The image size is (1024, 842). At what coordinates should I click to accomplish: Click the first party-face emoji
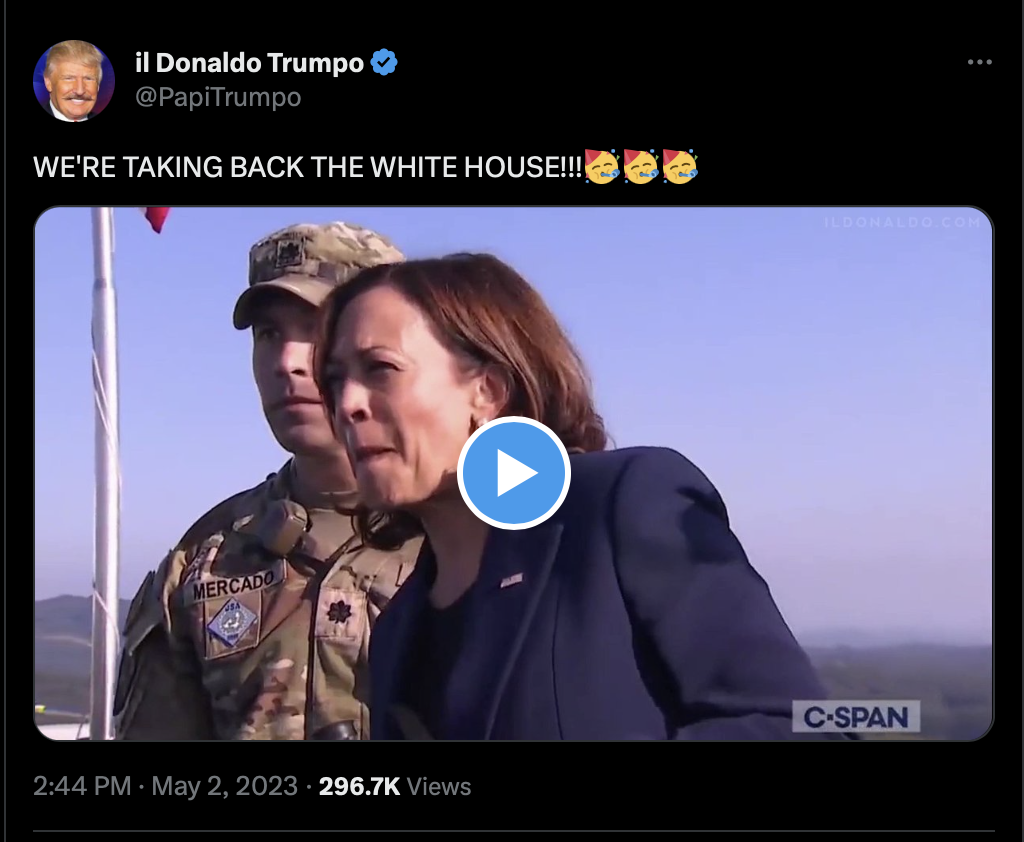(601, 167)
